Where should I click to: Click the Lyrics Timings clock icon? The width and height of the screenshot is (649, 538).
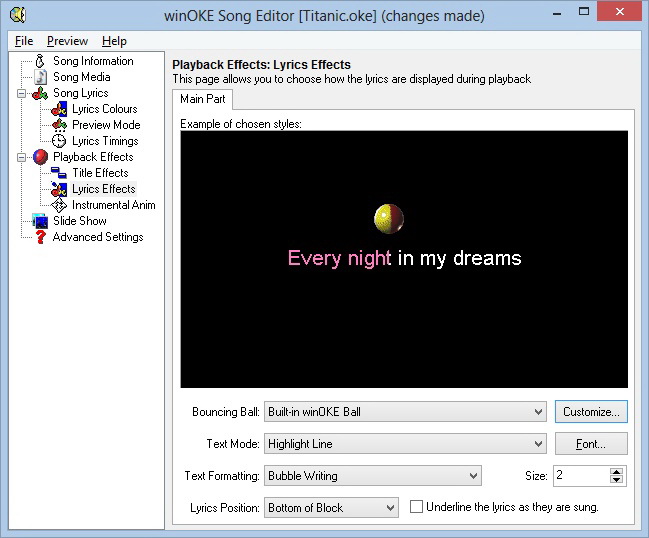59,141
